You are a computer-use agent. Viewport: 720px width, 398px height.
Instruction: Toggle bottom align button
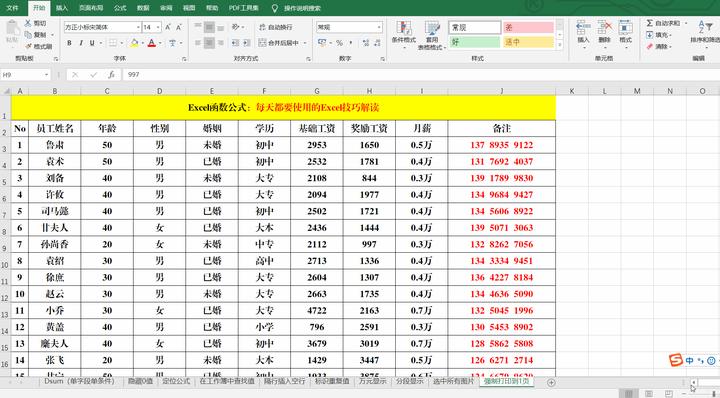(x=220, y=28)
